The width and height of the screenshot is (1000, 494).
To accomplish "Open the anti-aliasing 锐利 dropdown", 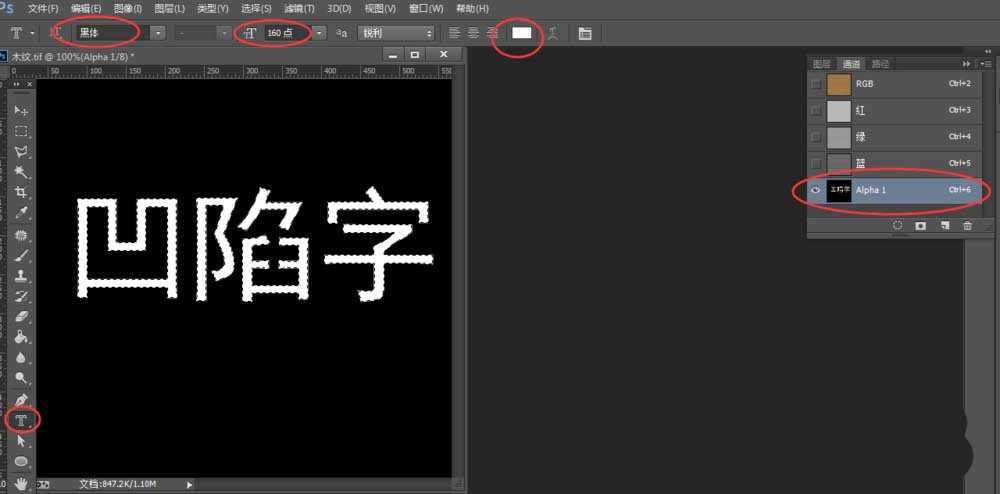I will (x=397, y=33).
